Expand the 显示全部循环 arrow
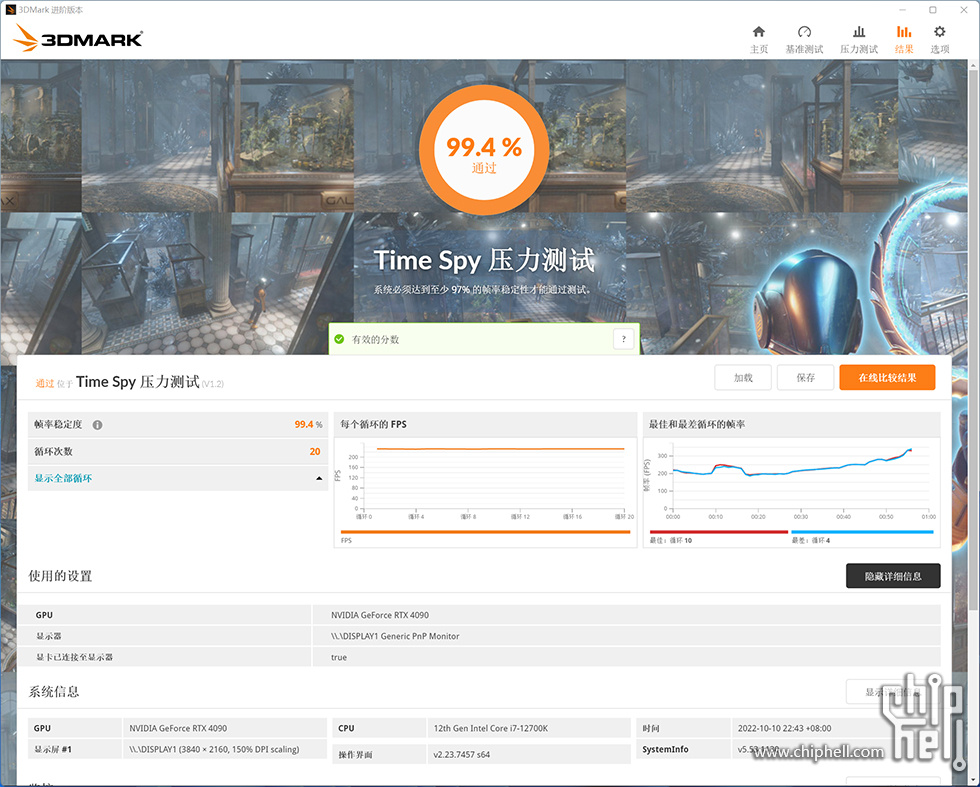 [x=320, y=479]
